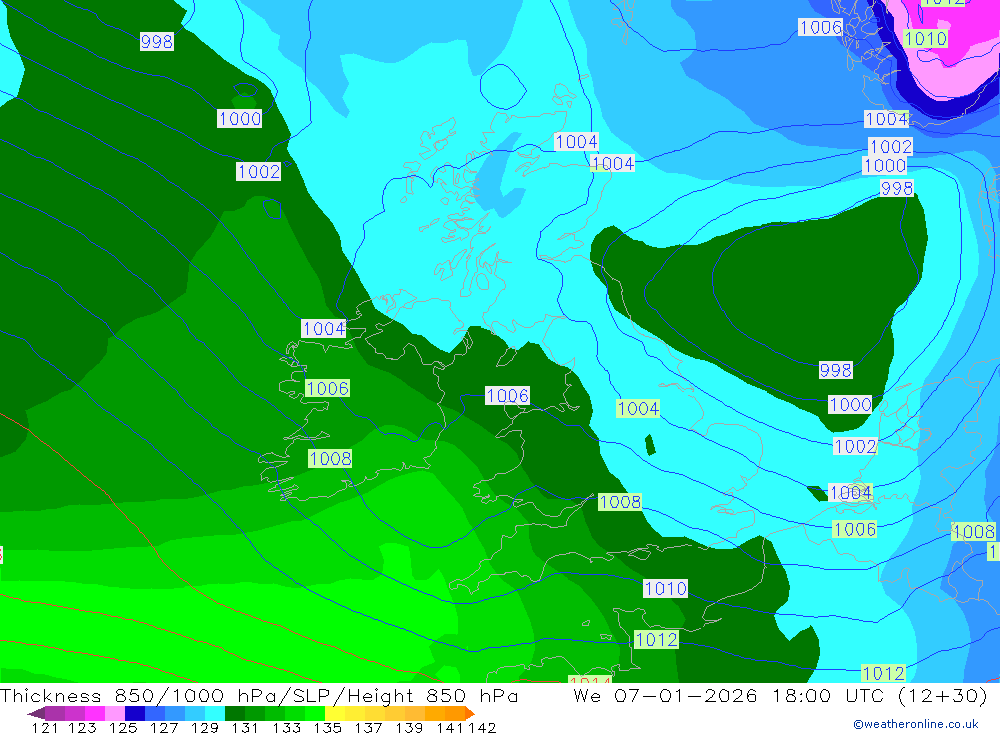Click the '1002' label in the northwest Atlantic
1000x733 pixels.
tap(258, 172)
